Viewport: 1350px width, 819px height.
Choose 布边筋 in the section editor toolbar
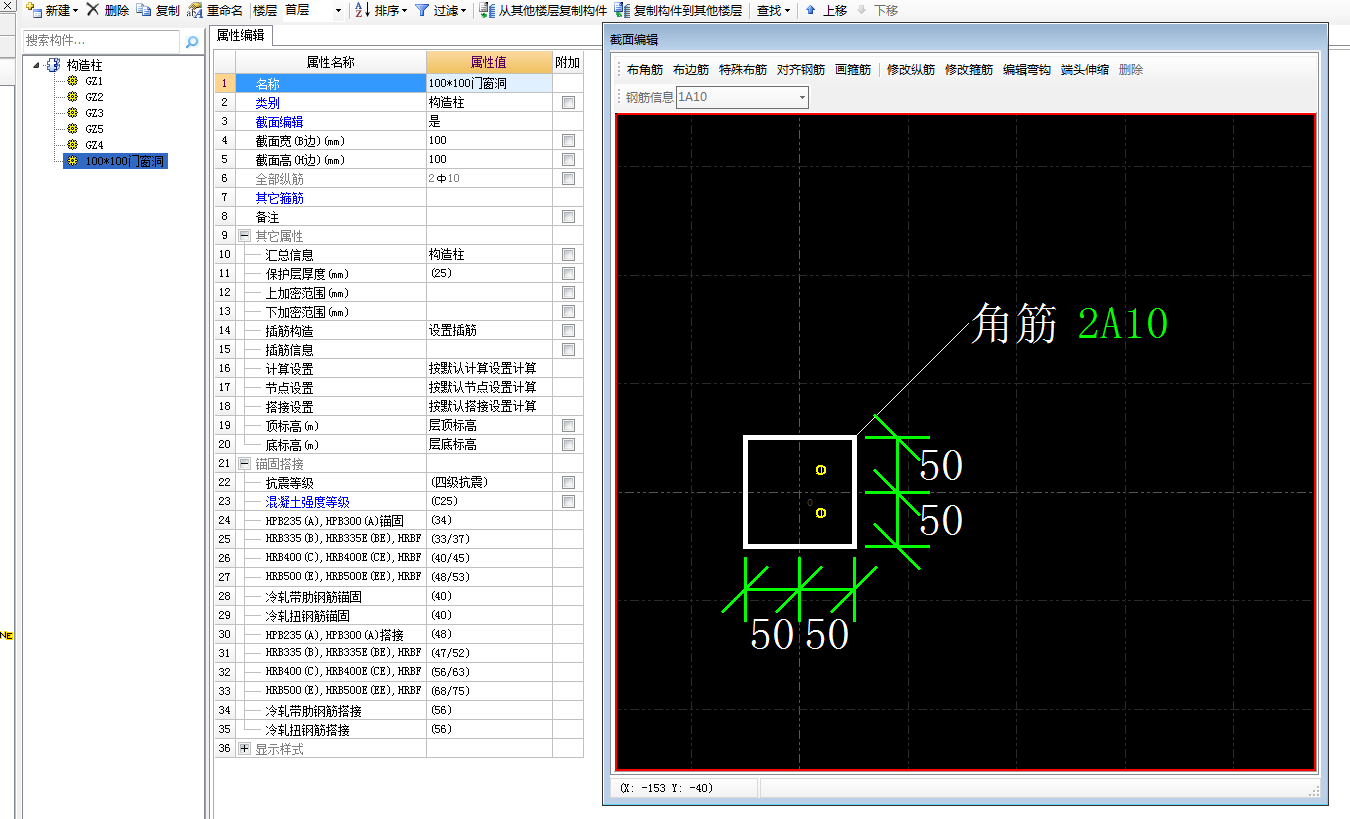pyautogui.click(x=691, y=70)
